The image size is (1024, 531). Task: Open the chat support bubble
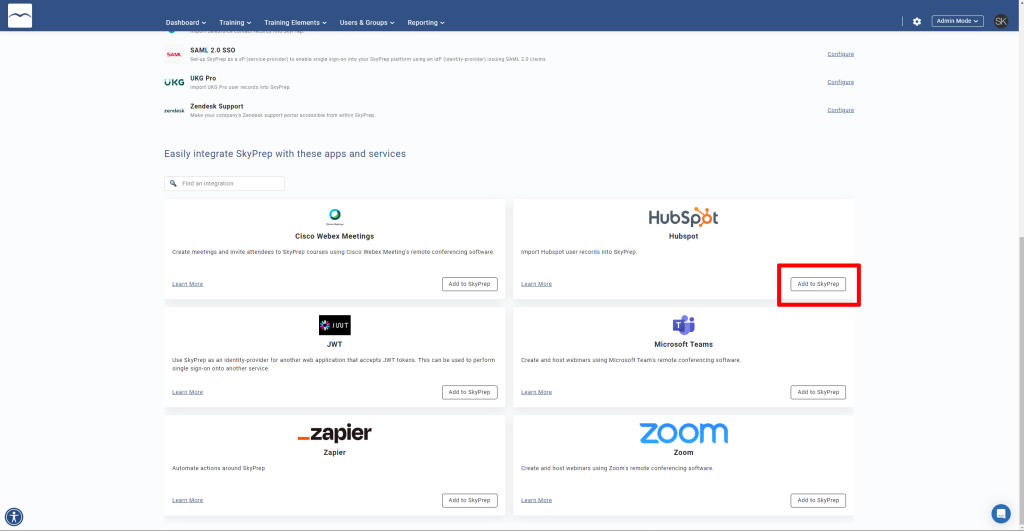tap(1000, 513)
